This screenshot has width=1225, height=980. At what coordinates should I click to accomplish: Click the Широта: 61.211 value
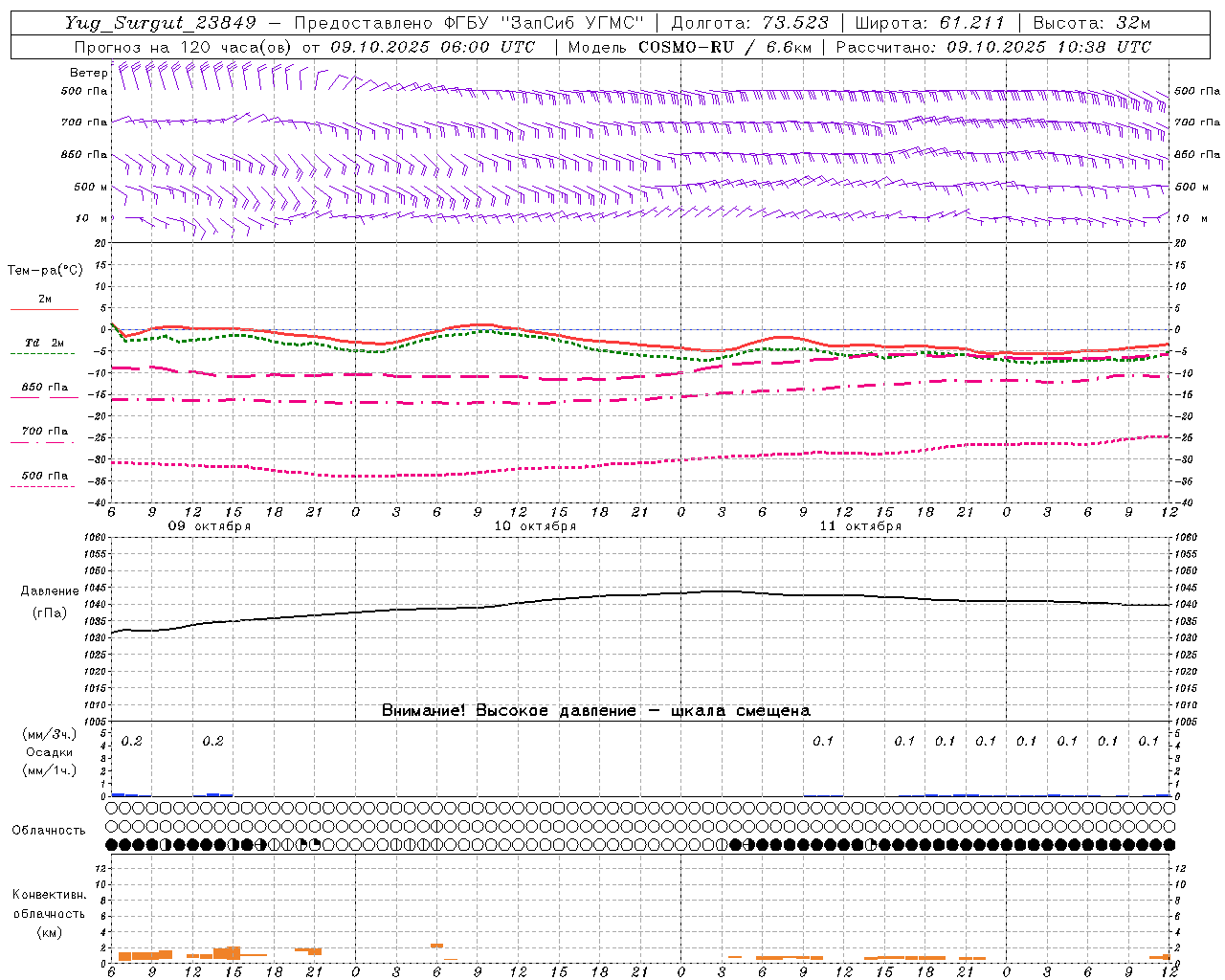pyautogui.click(x=929, y=23)
